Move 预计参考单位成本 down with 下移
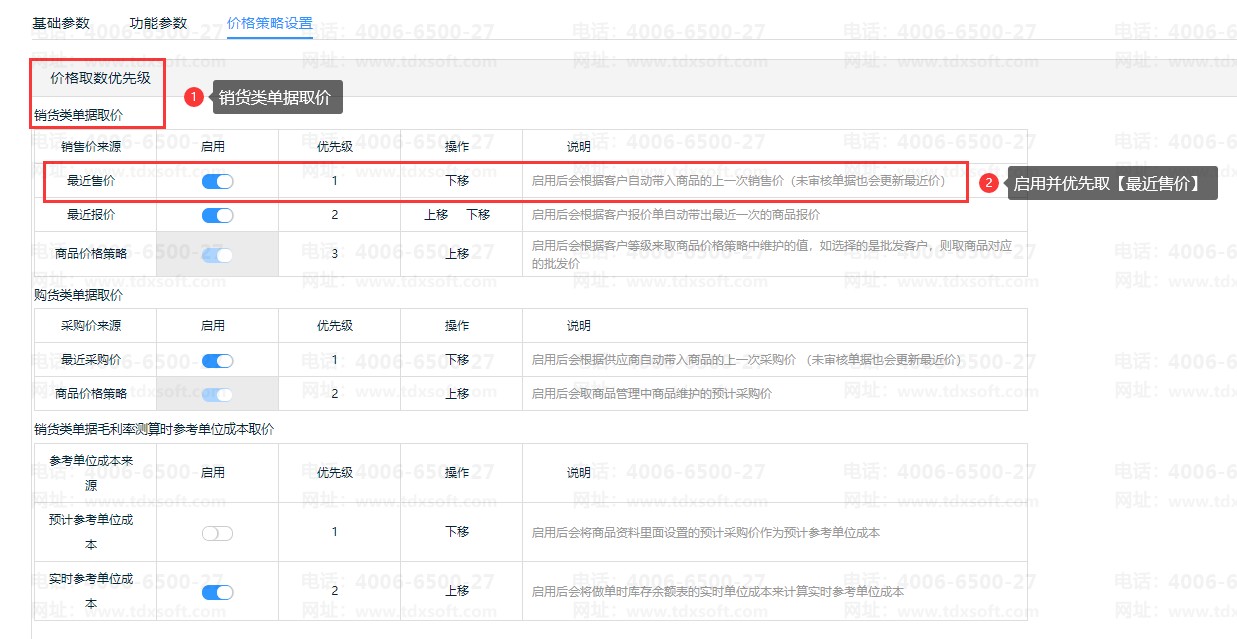Viewport: 1237px width, 639px height. click(x=457, y=532)
